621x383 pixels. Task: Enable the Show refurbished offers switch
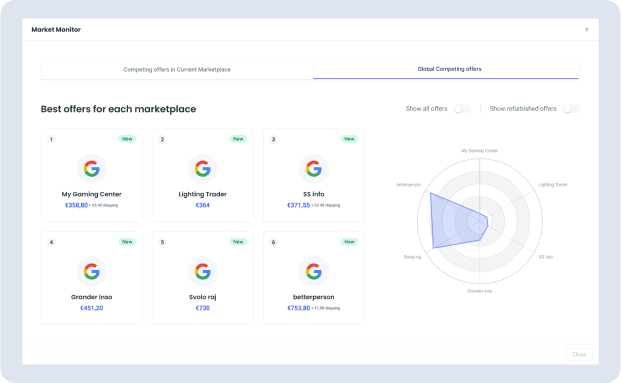[x=571, y=109]
